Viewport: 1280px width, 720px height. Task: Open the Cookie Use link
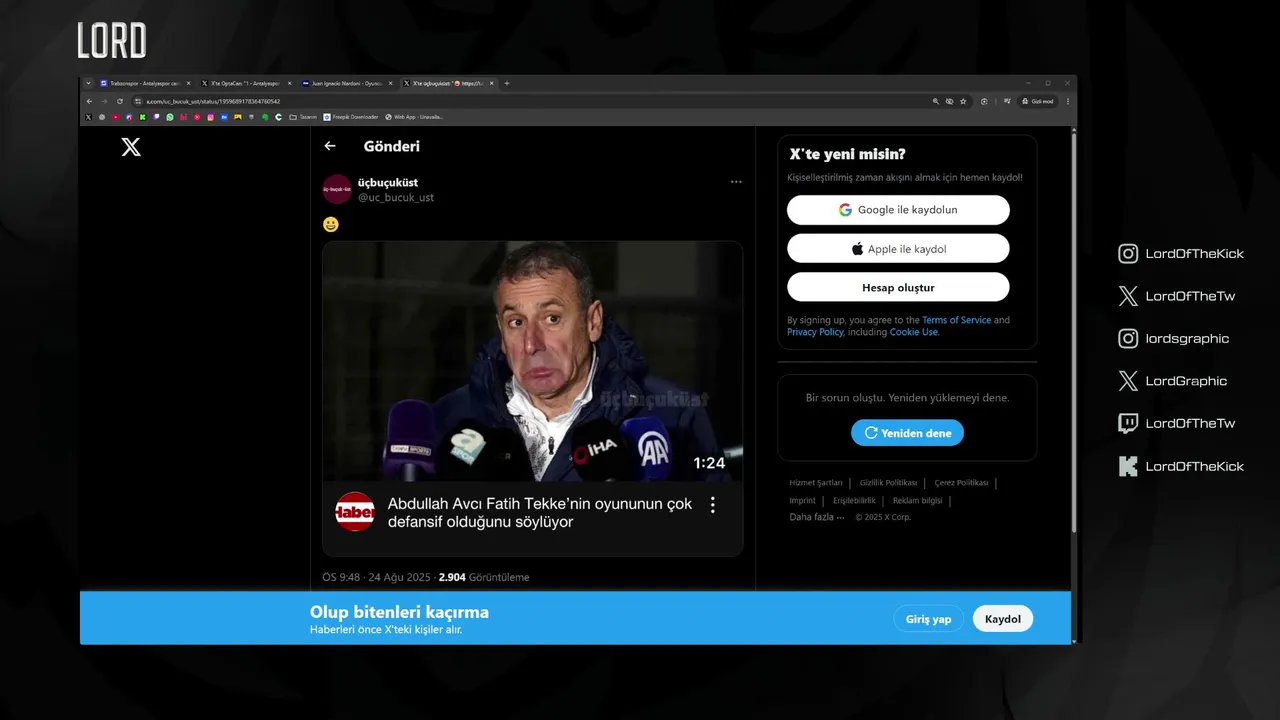coord(914,332)
